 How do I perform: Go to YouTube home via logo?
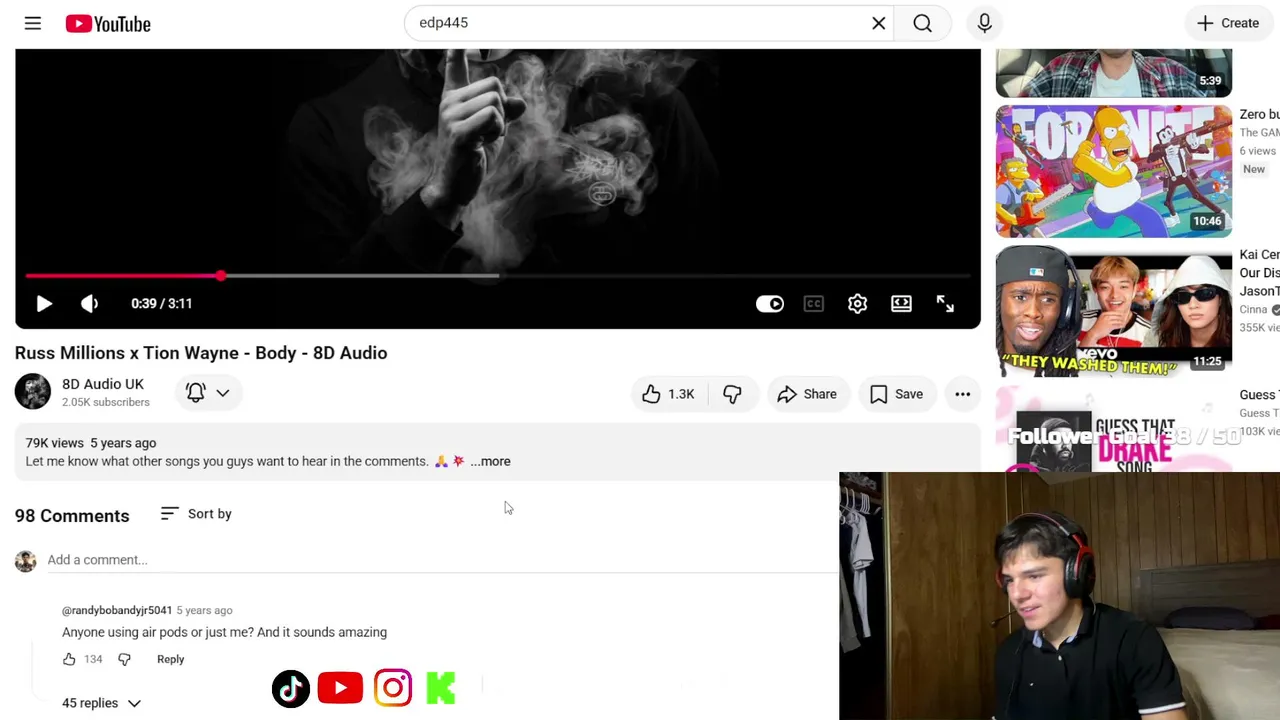click(x=108, y=23)
